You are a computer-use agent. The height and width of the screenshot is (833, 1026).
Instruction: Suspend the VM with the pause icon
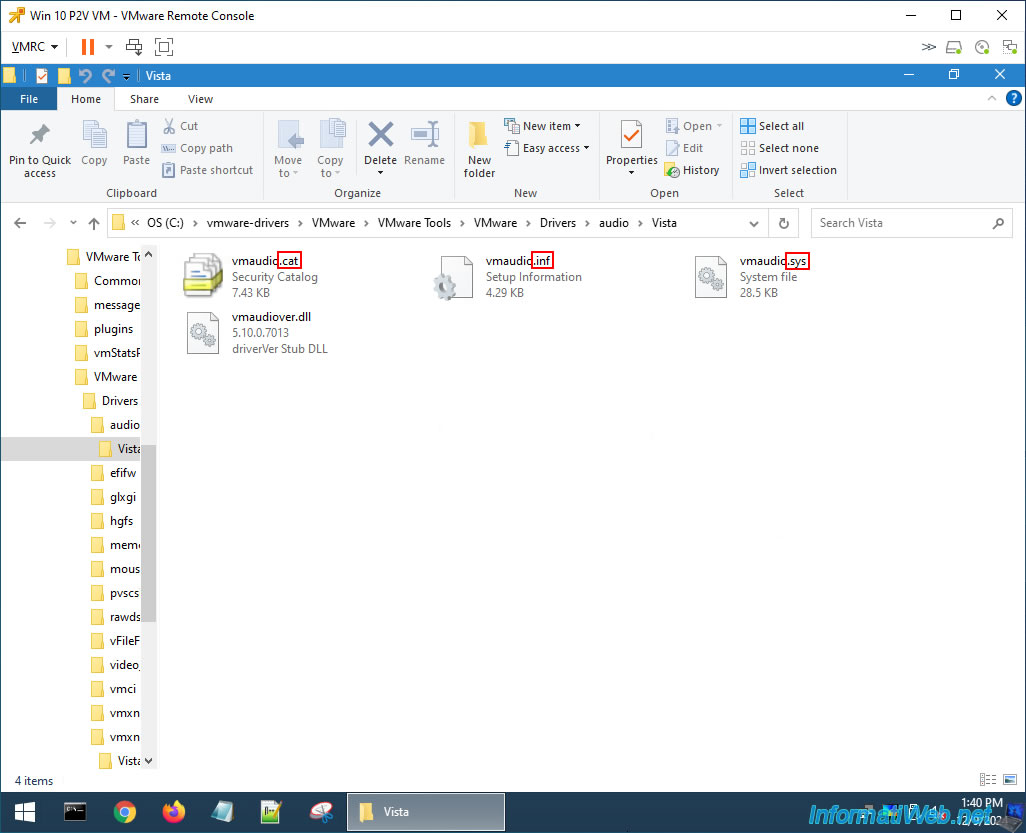[88, 46]
